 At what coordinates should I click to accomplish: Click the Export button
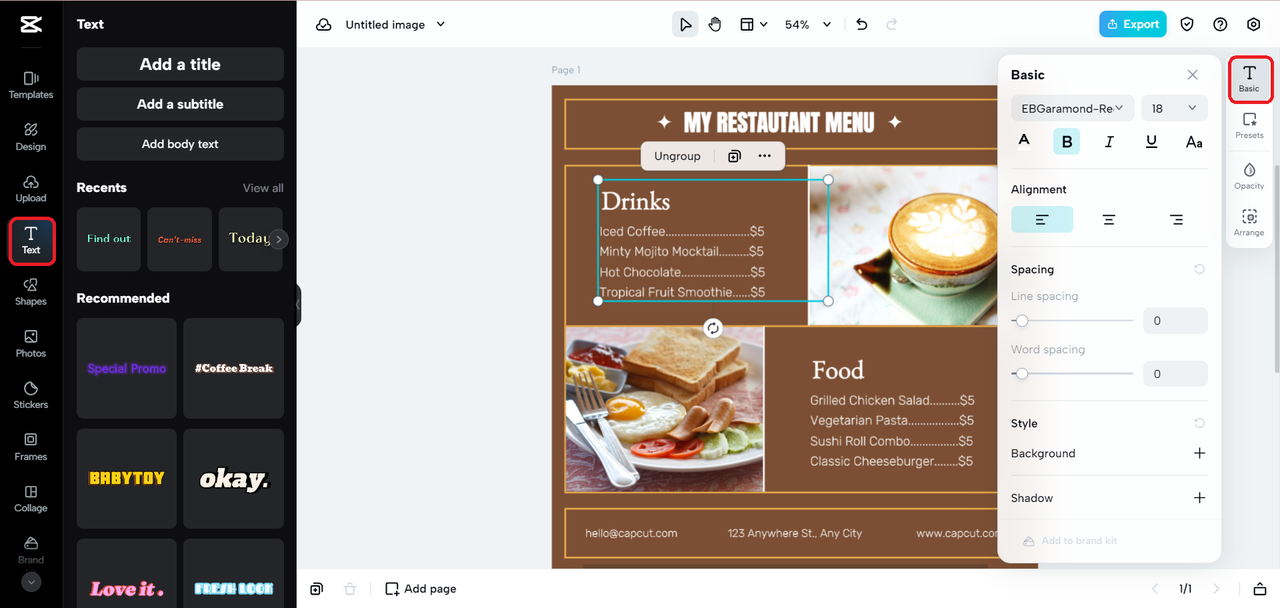pos(1132,25)
